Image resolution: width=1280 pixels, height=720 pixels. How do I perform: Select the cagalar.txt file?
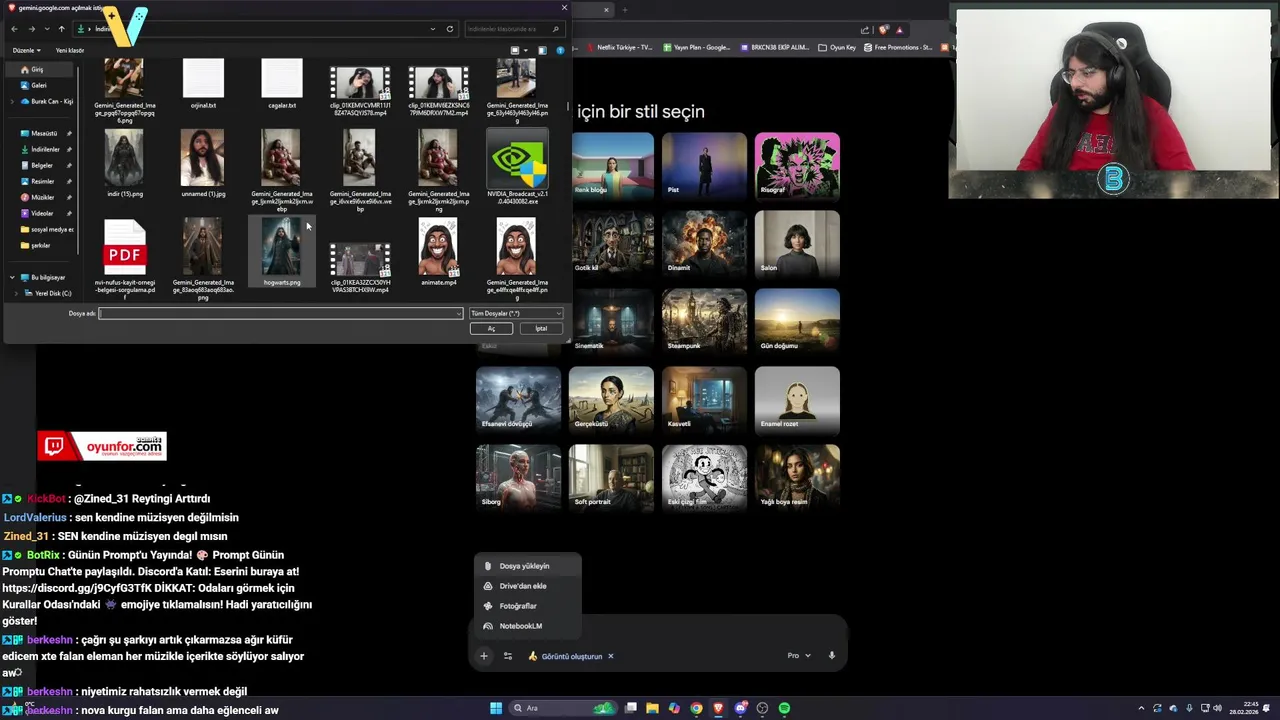282,84
